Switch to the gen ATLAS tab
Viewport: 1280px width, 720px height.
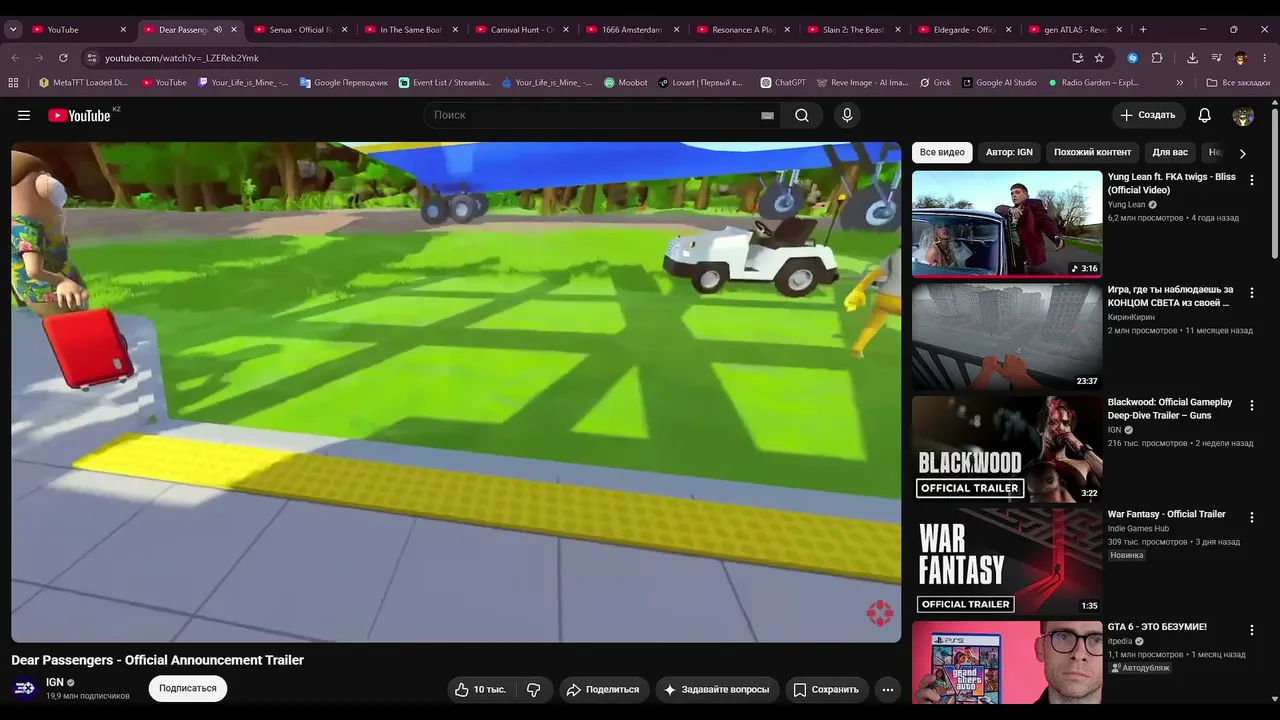coord(1076,30)
